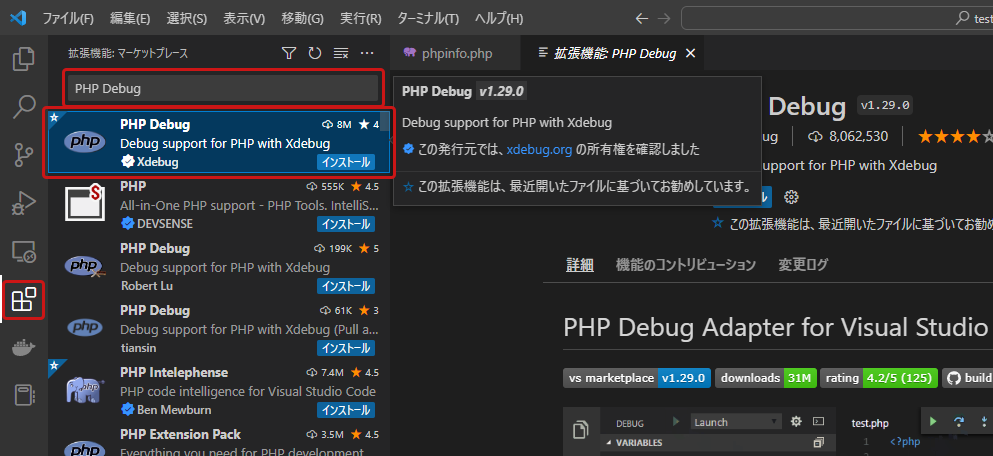Open the ファイル(F) menu
This screenshot has width=993, height=456.
68,18
